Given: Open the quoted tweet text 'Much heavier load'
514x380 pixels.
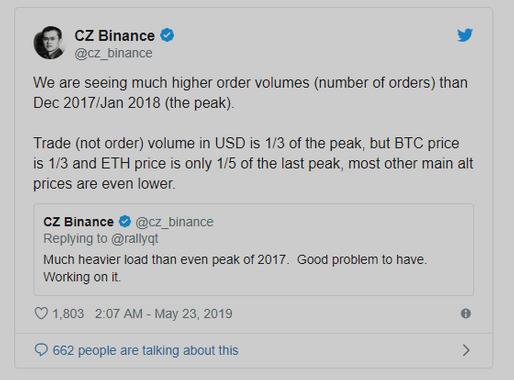Looking at the screenshot, I should [235, 268].
